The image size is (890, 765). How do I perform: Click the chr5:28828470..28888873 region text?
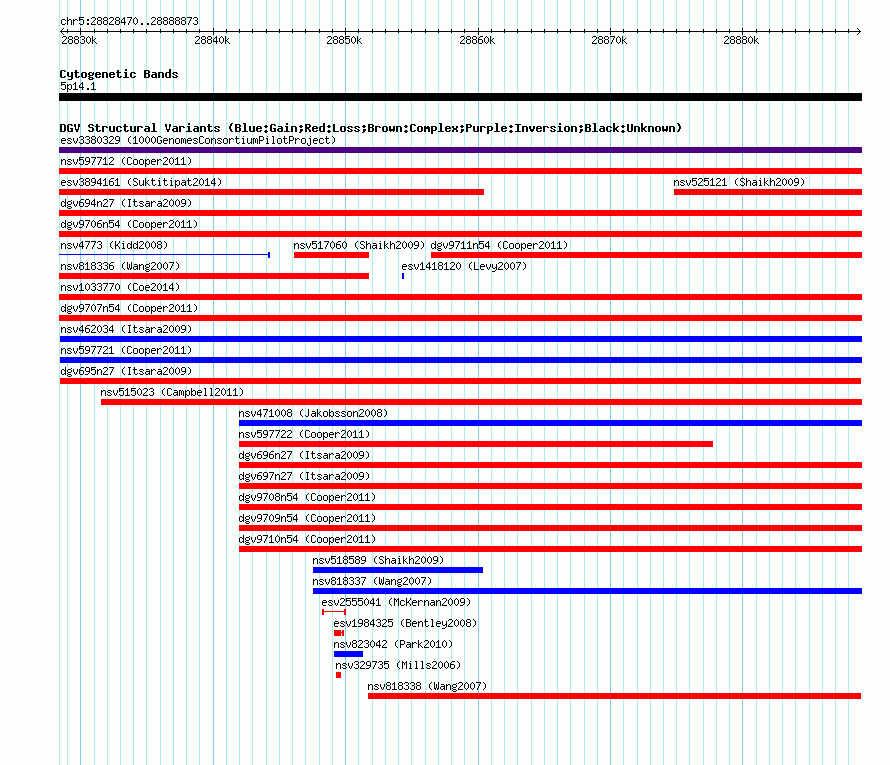tap(129, 21)
